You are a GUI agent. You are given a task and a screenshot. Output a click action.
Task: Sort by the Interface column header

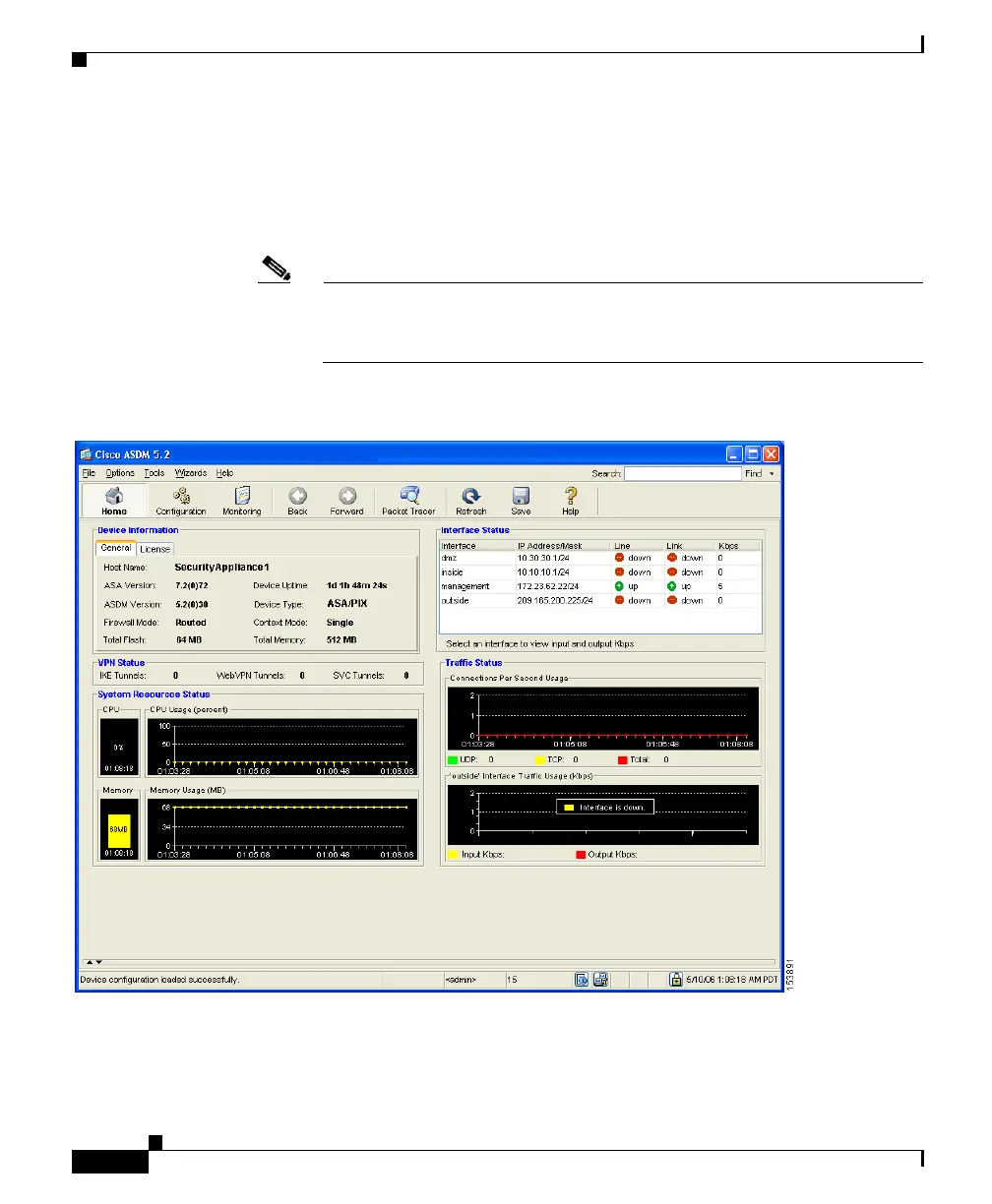[x=477, y=545]
